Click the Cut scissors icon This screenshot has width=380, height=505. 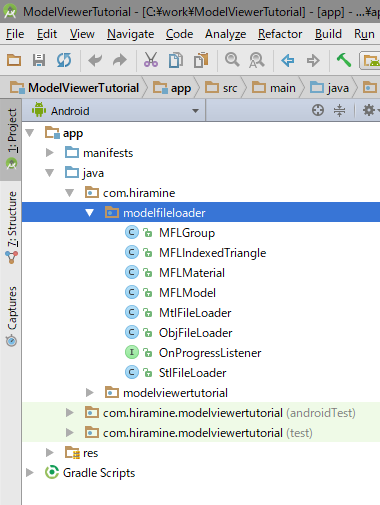click(x=151, y=60)
